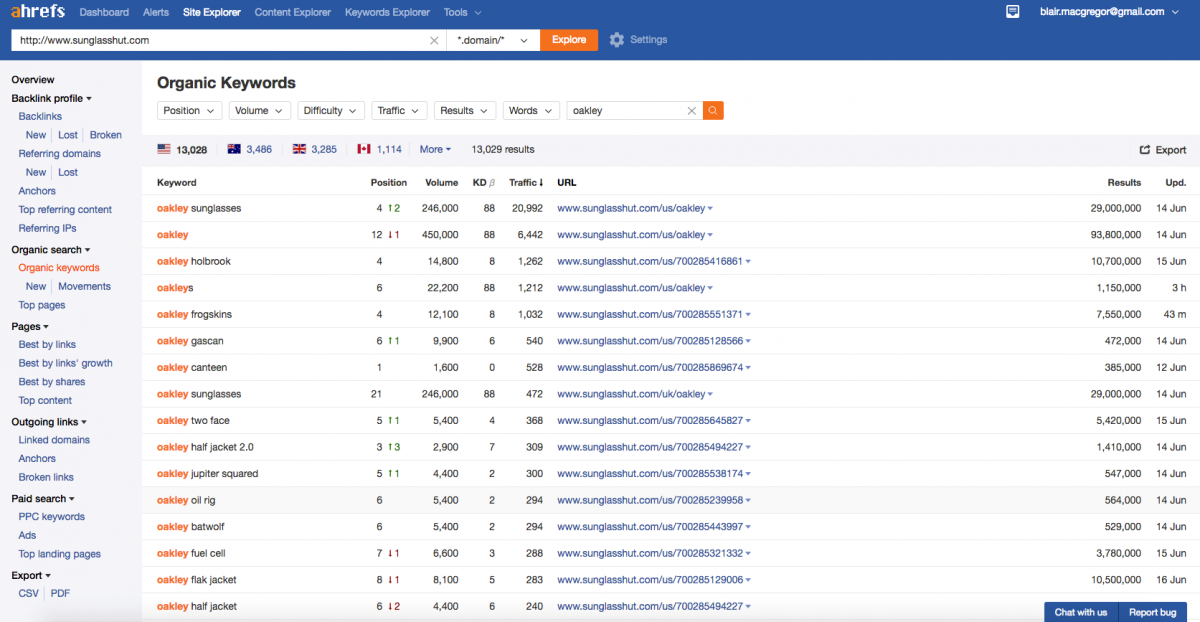
Task: Open 'oakley flak jacket' keyword link
Action: pos(197,580)
